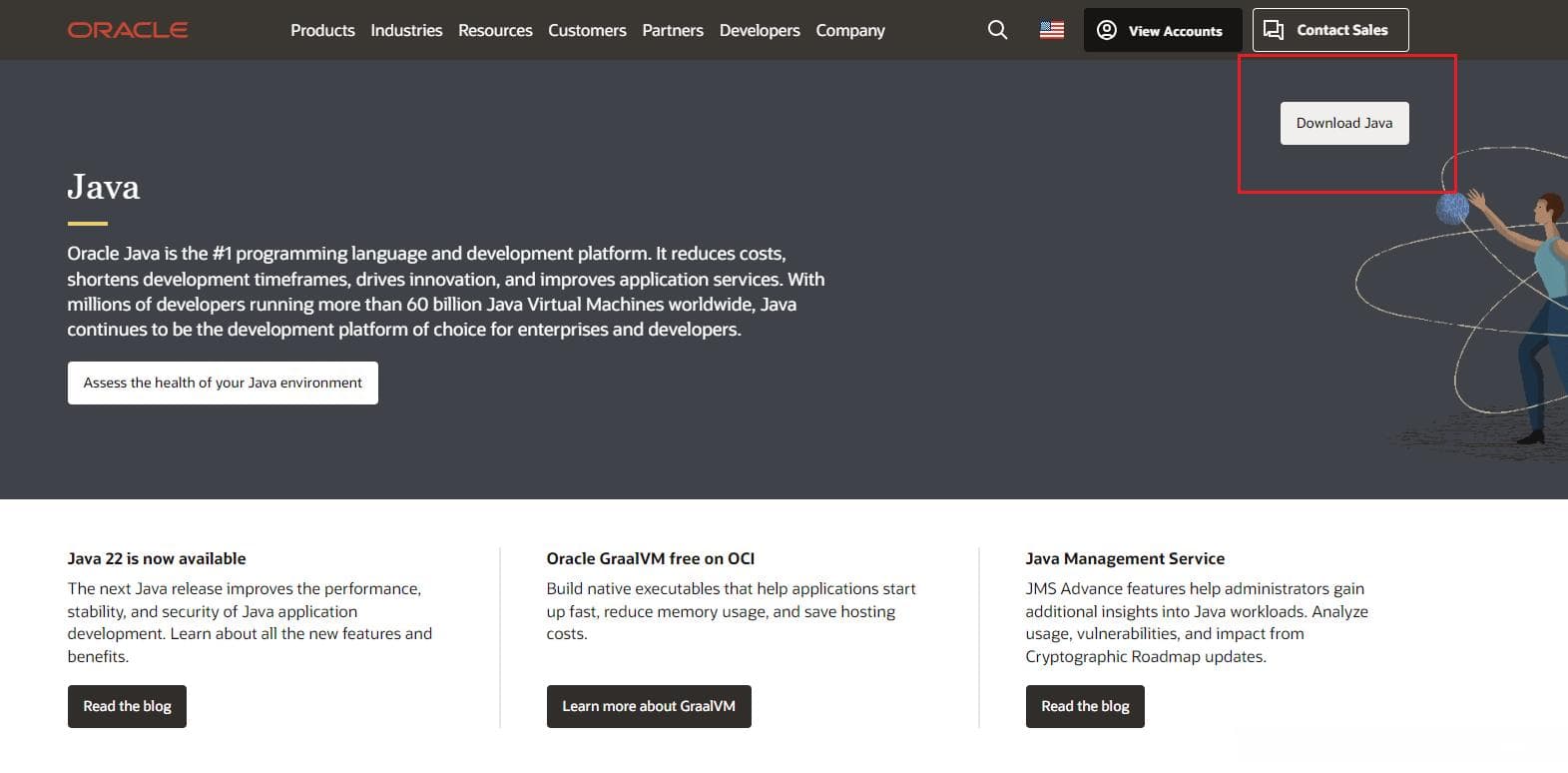Click Assess the health of your Java environment
This screenshot has height=773, width=1568.
223,383
